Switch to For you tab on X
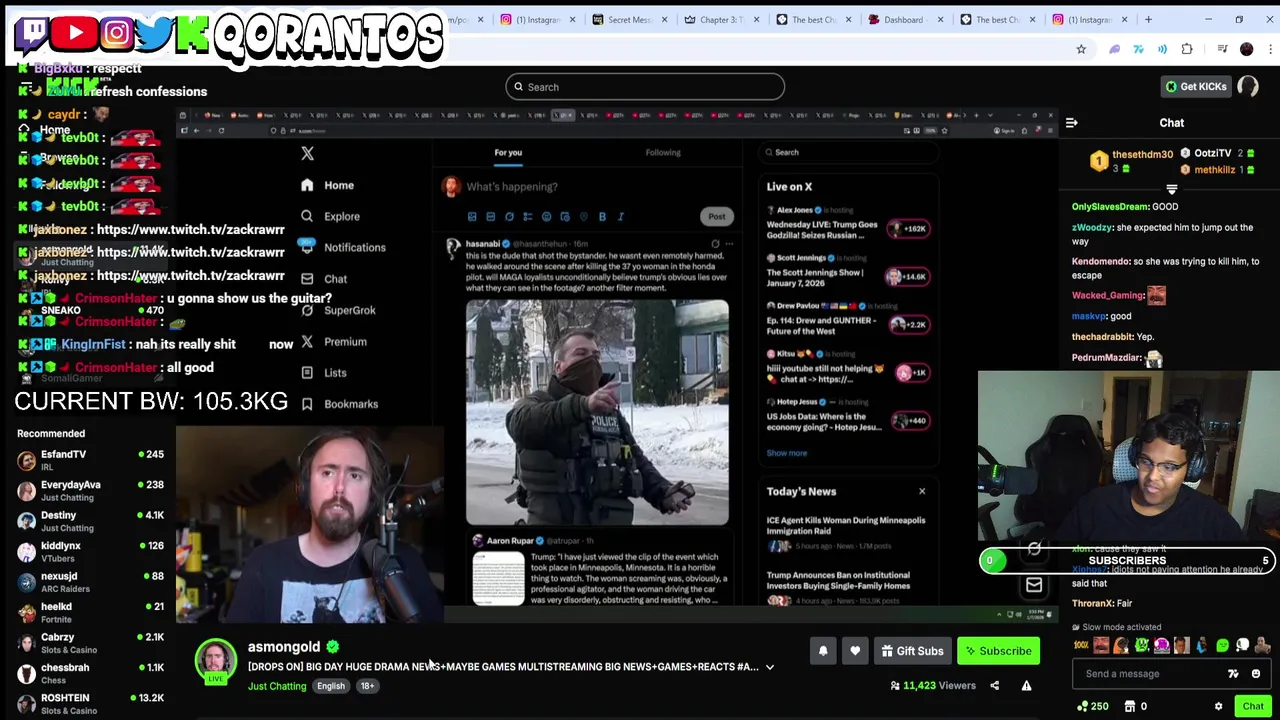This screenshot has width=1280, height=720. click(x=508, y=153)
